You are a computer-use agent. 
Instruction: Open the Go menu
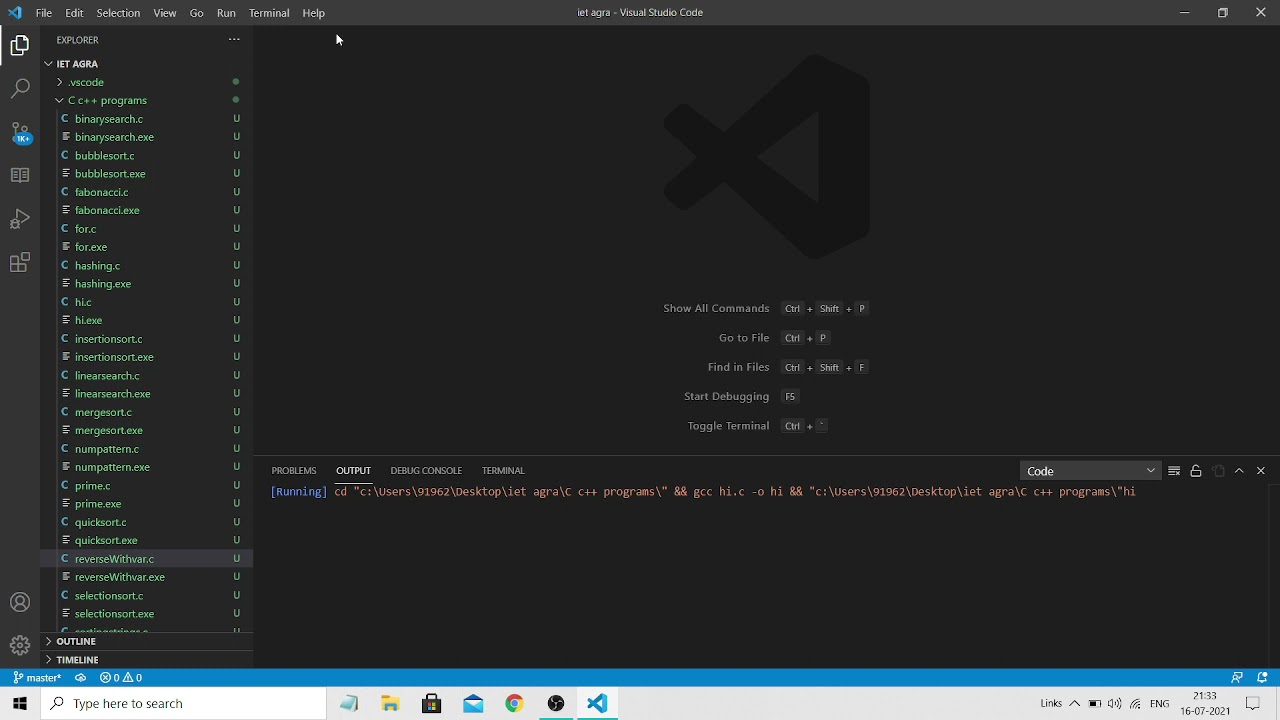tap(197, 13)
